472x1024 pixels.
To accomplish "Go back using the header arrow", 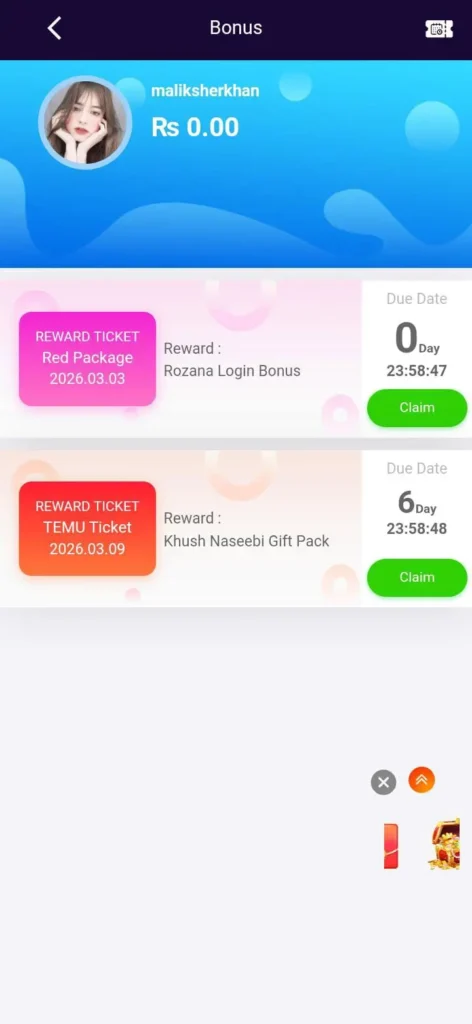I will tap(54, 28).
